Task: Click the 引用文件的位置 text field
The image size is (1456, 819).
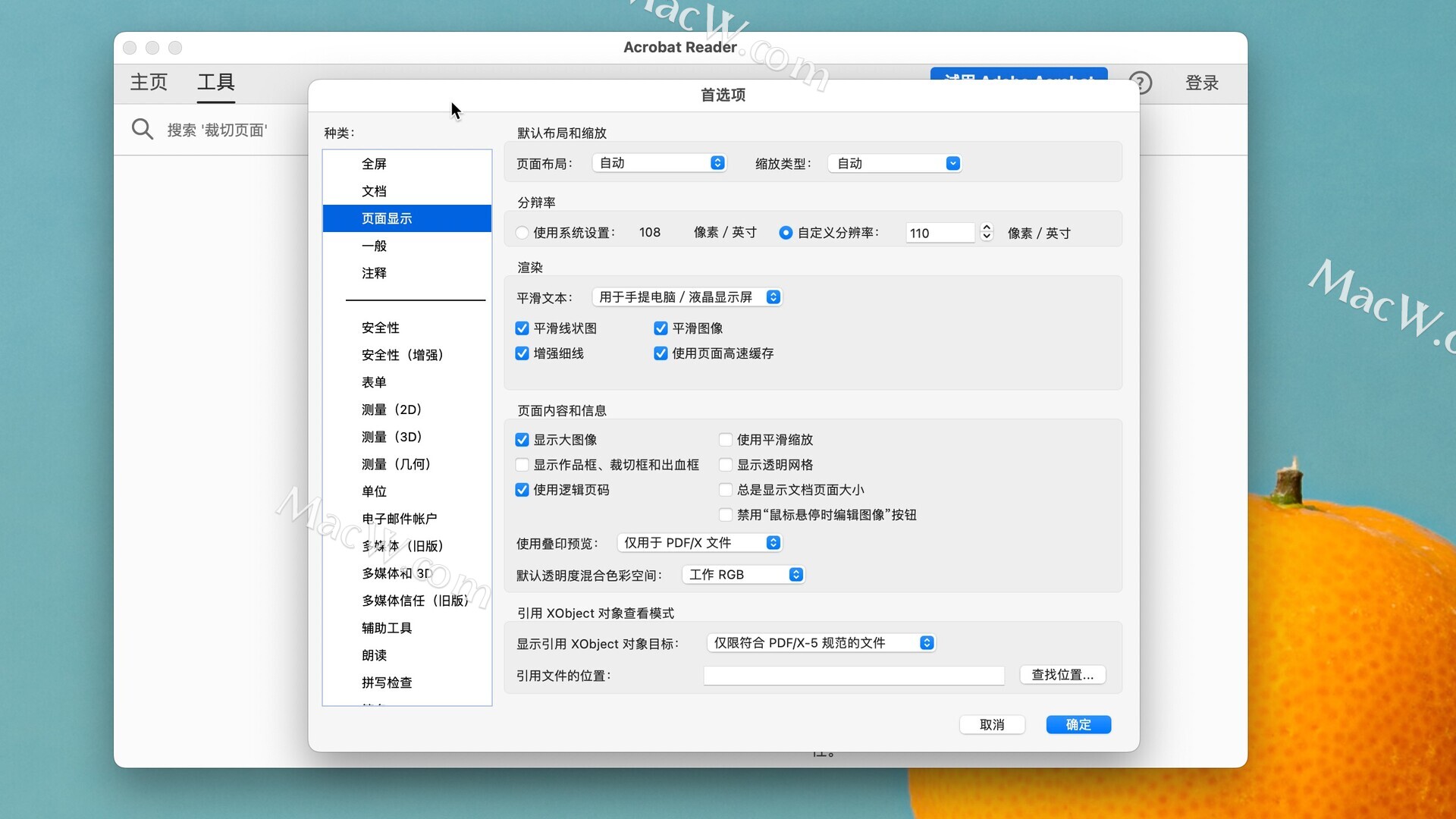Action: [x=854, y=676]
